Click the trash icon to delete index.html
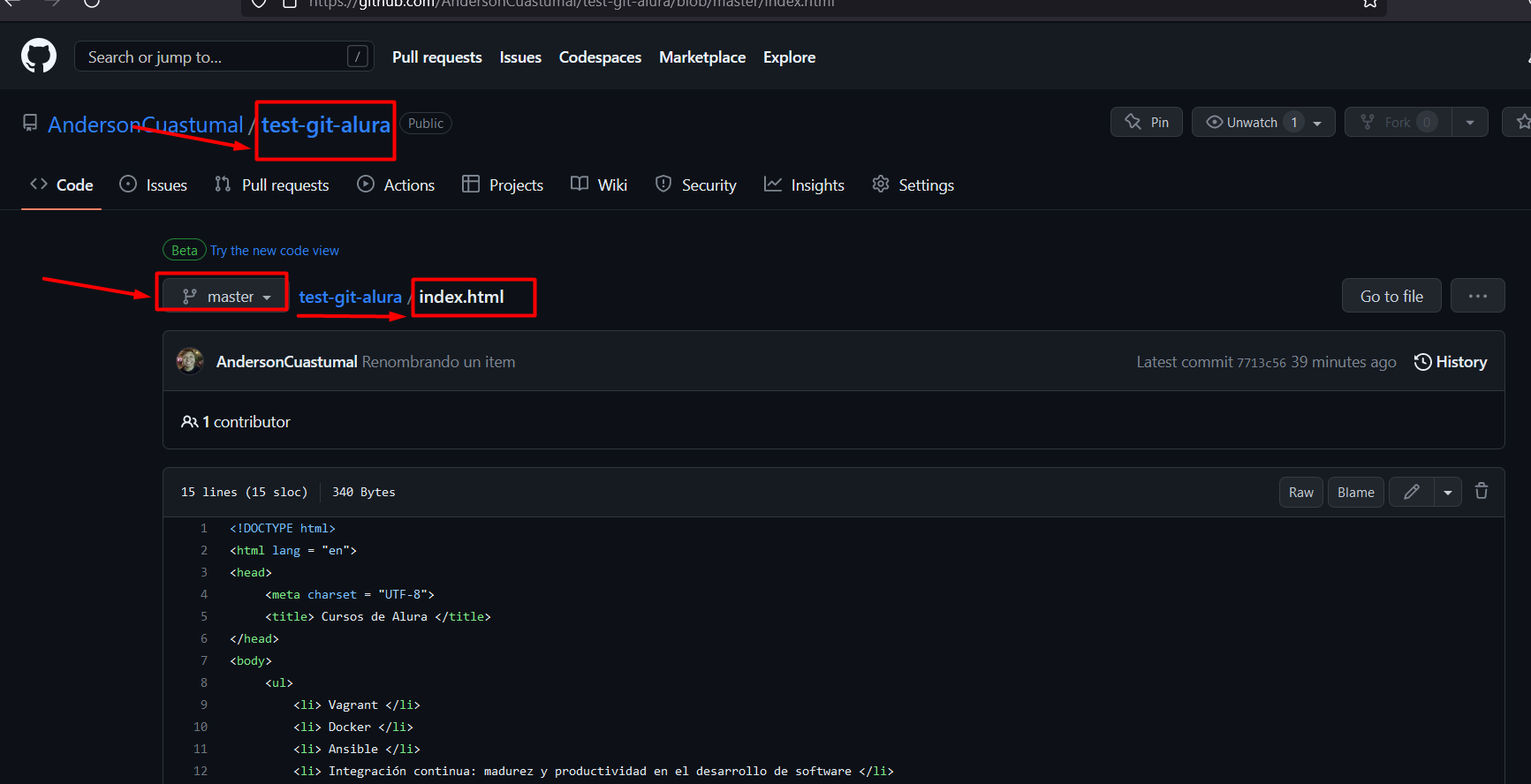This screenshot has height=784, width=1531. point(1482,492)
